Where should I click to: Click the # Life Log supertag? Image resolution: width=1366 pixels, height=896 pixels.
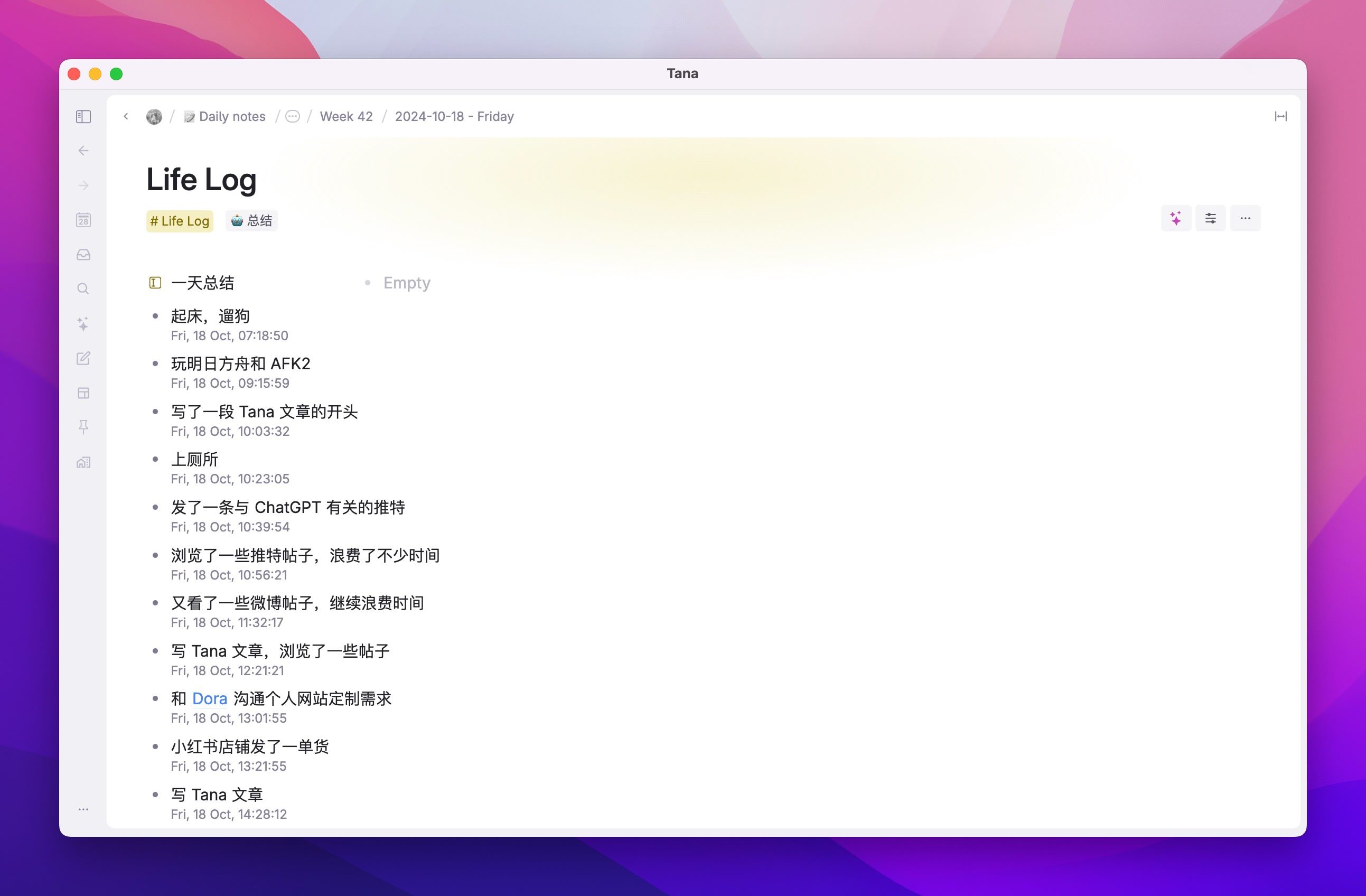pyautogui.click(x=180, y=221)
